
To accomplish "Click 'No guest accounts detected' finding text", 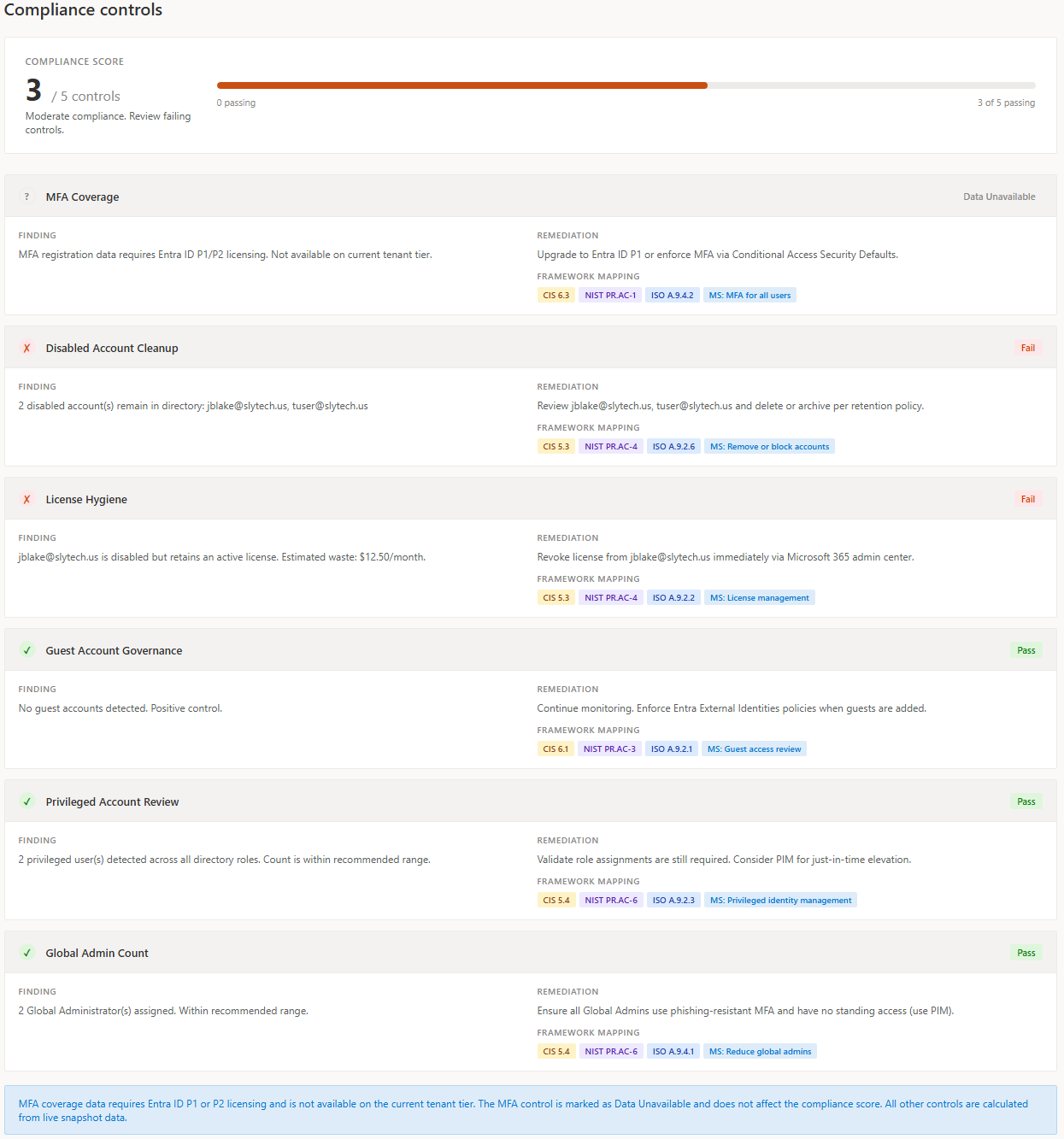I will 121,708.
